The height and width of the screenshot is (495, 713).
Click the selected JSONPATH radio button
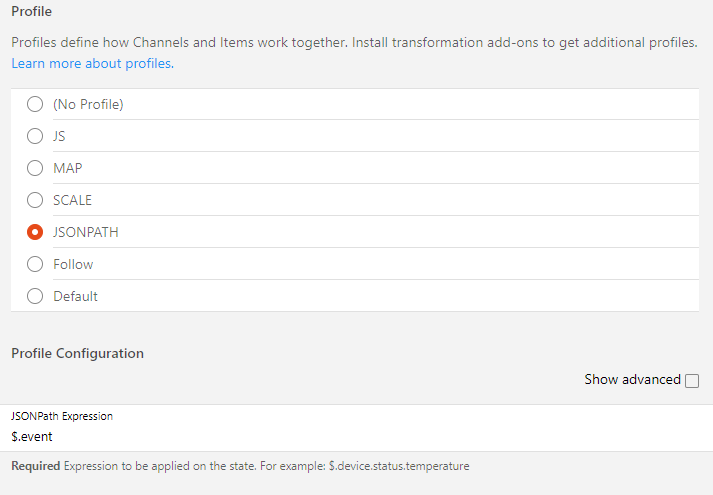point(35,232)
